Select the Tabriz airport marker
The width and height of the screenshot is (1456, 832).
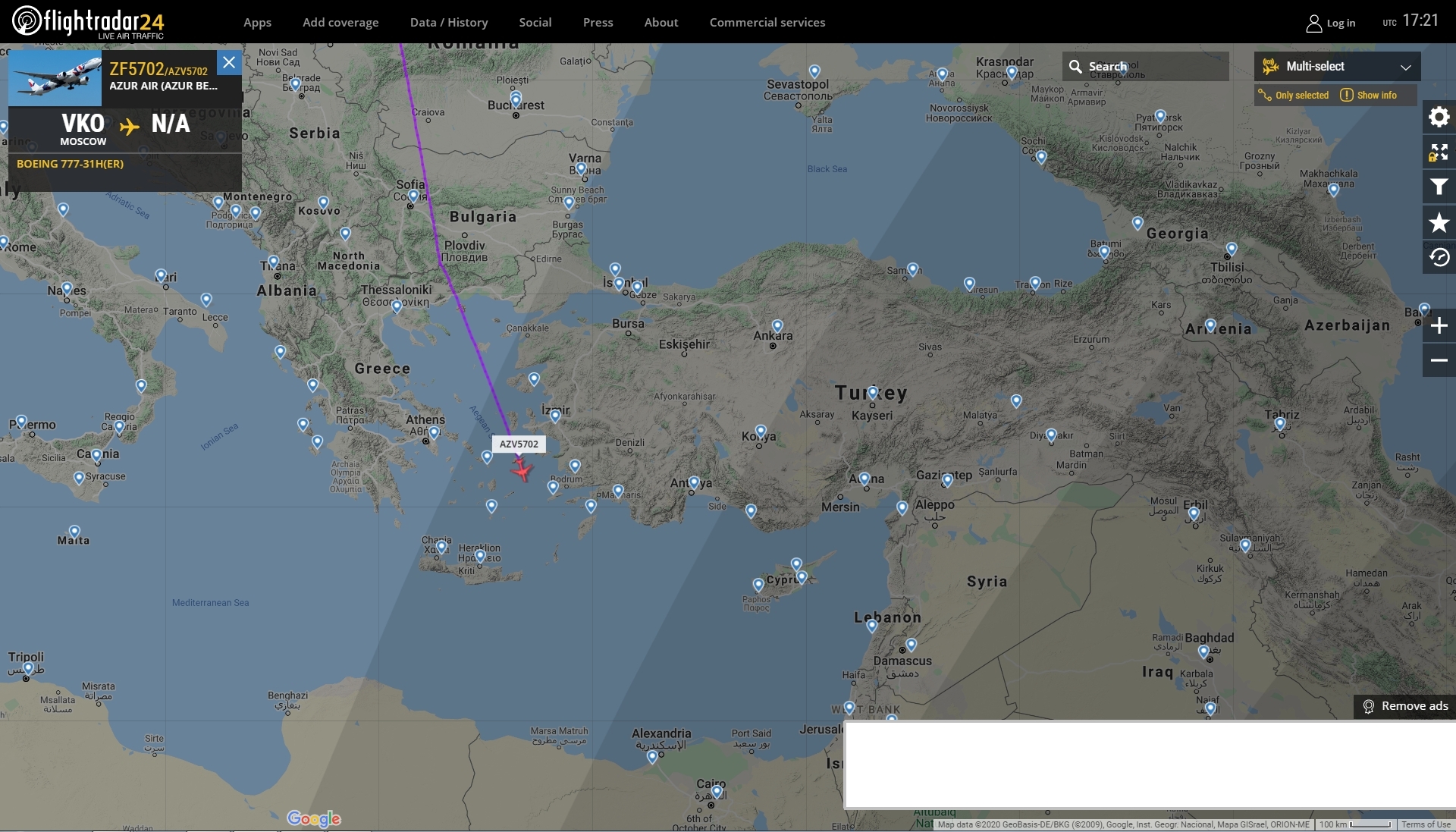pyautogui.click(x=1280, y=425)
